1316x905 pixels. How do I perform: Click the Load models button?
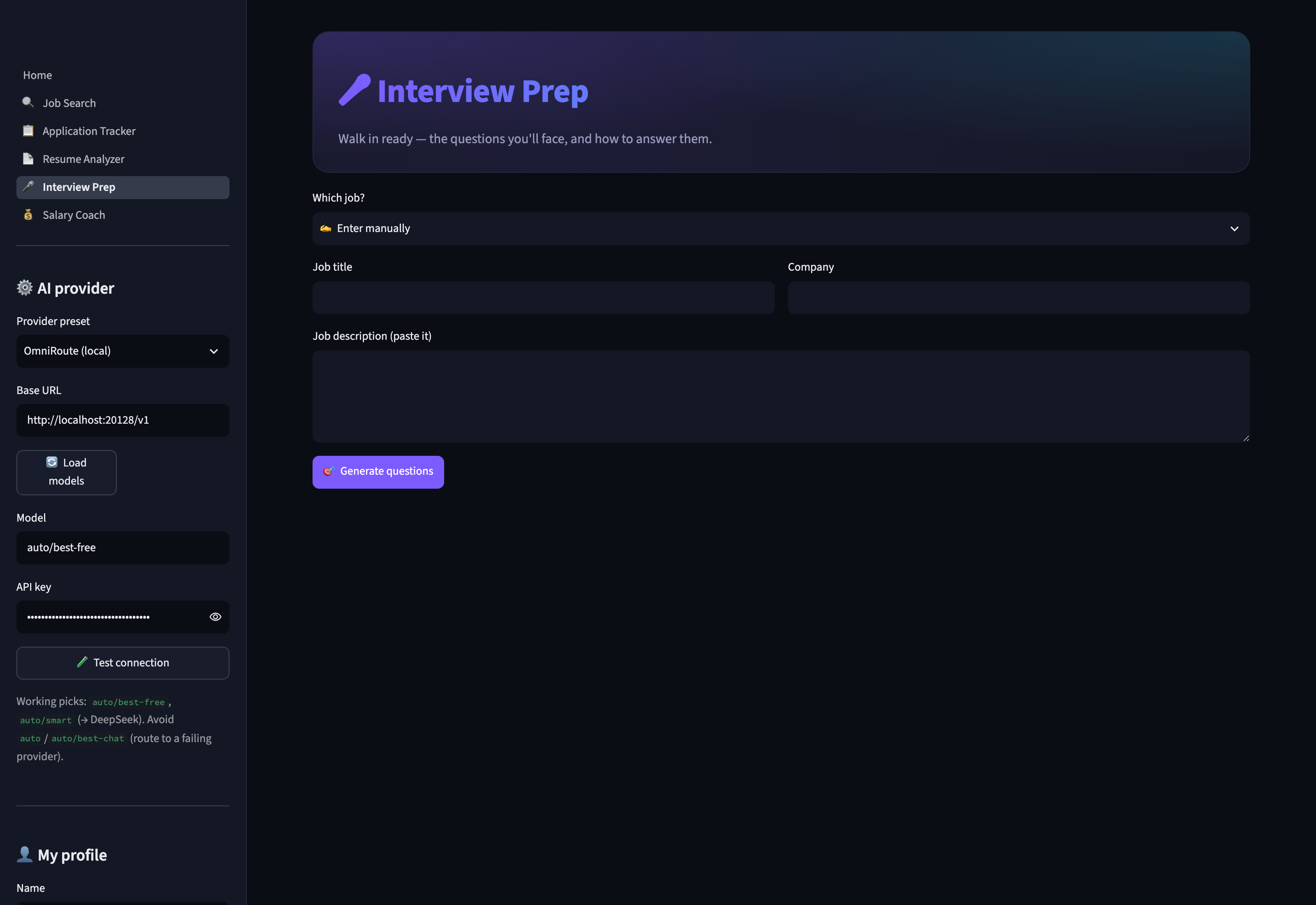[66, 472]
